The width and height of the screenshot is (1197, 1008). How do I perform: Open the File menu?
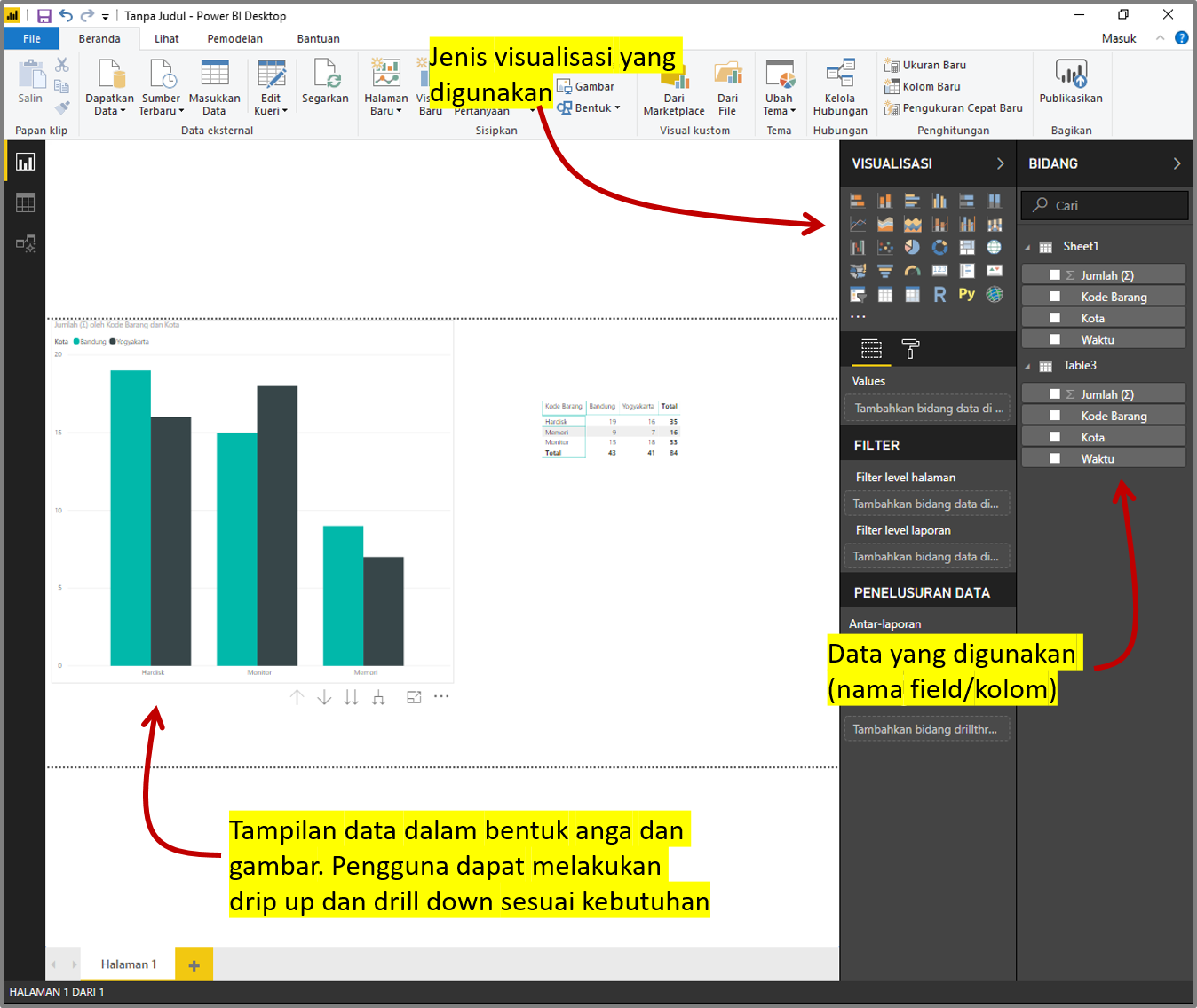point(31,38)
